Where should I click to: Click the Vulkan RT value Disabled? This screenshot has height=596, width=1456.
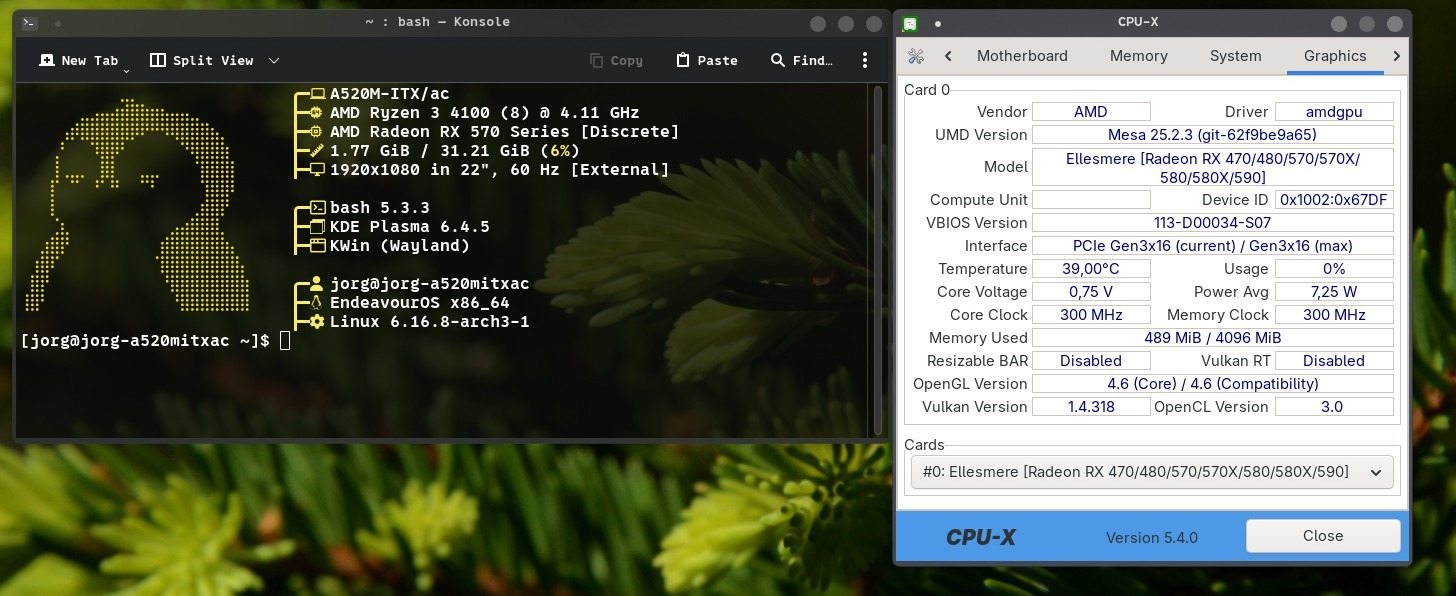pos(1334,361)
